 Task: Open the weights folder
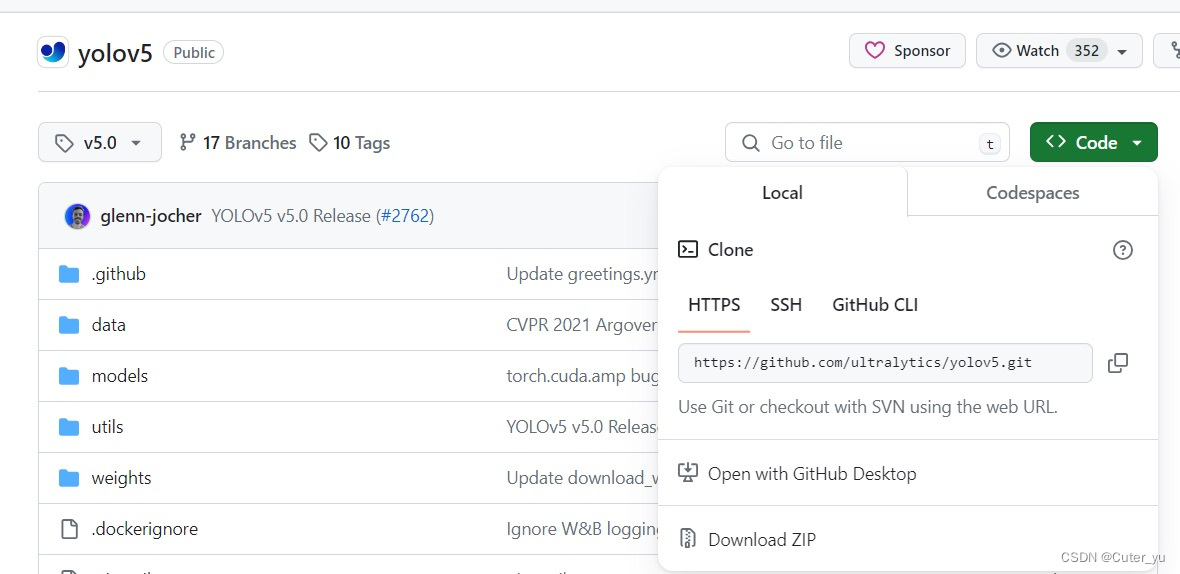[121, 478]
